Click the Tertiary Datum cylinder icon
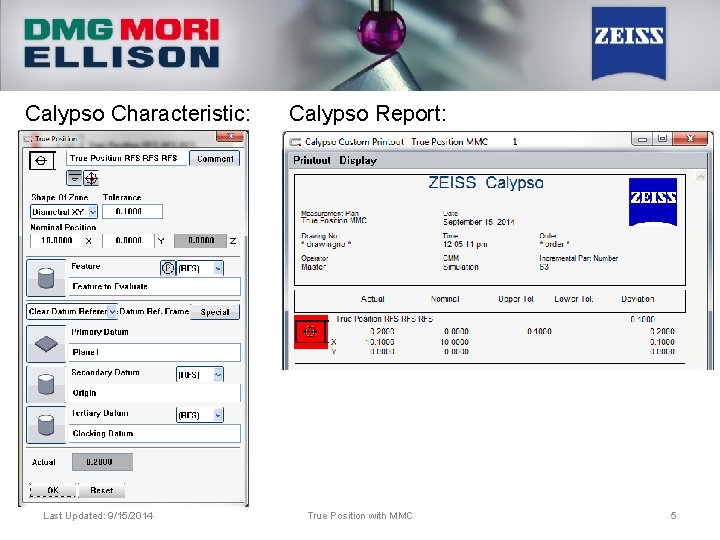720x540 pixels. click(46, 425)
